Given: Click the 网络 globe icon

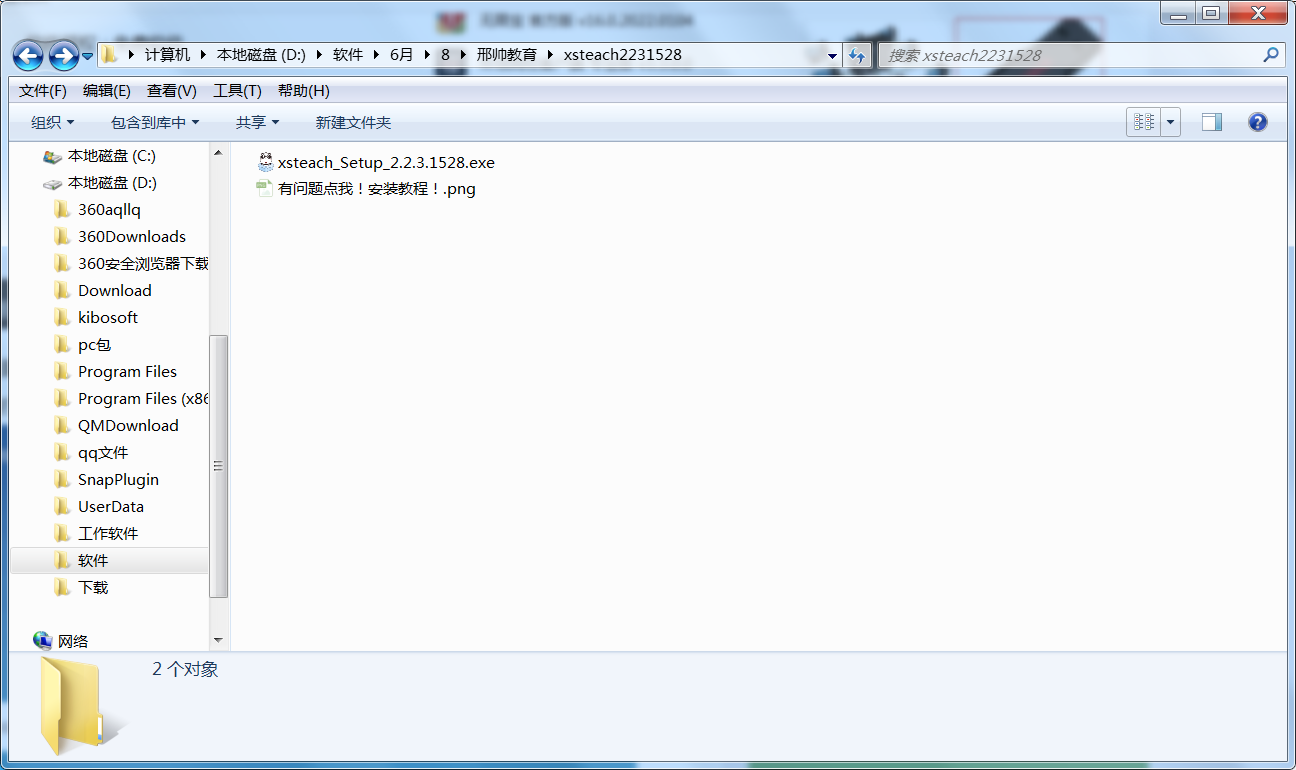Looking at the screenshot, I should coord(42,641).
